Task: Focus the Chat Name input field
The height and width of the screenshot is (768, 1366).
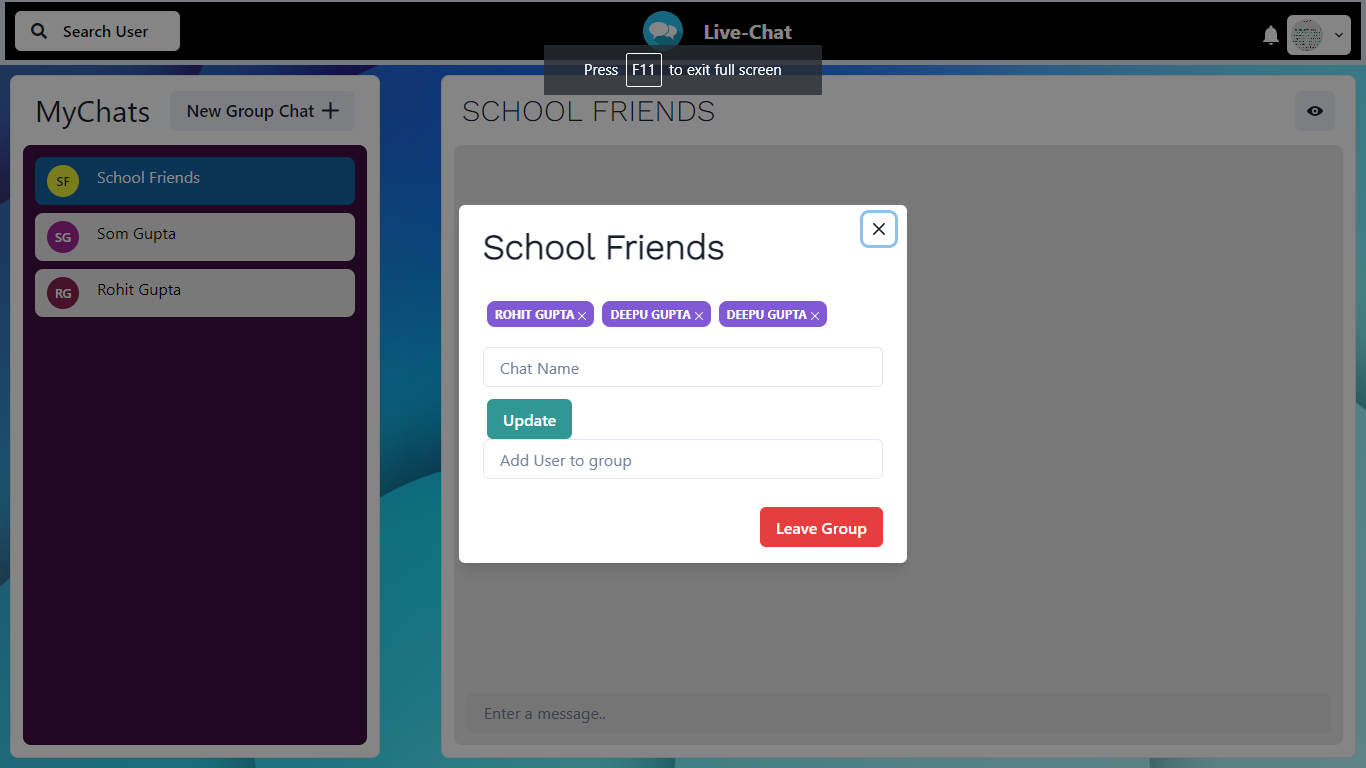Action: click(x=683, y=367)
